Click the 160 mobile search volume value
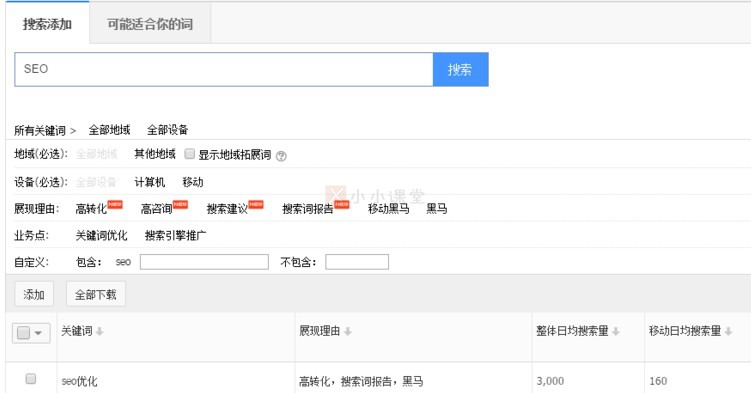The width and height of the screenshot is (751, 393). (x=658, y=381)
